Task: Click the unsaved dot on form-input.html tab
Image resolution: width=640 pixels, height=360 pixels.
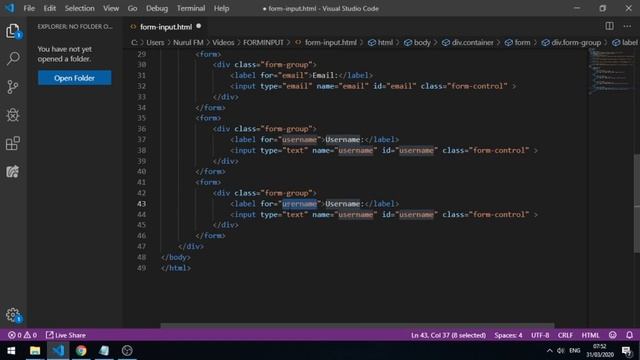Action: coord(199,26)
